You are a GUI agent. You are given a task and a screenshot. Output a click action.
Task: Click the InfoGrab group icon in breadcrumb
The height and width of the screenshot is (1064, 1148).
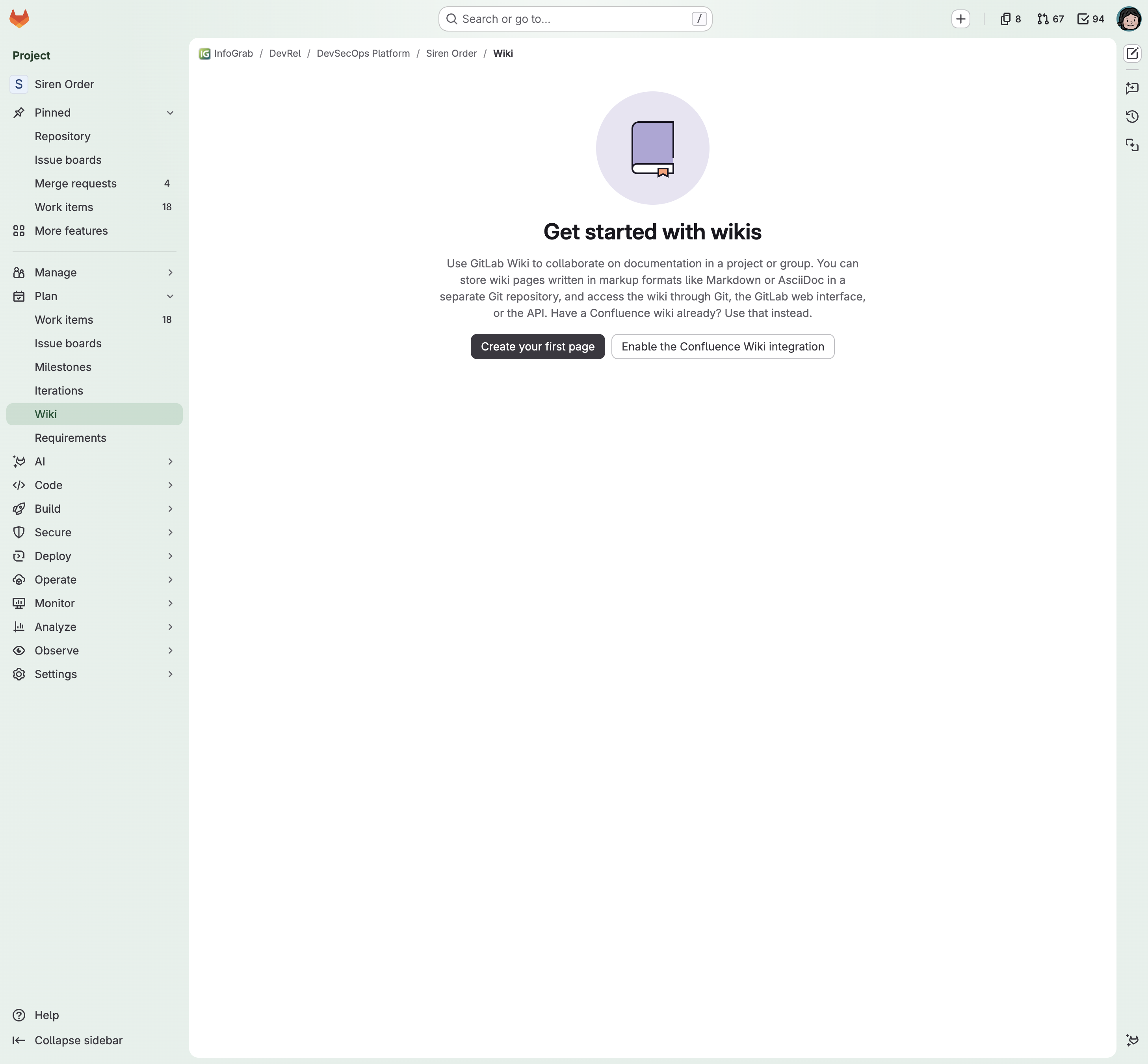[204, 54]
